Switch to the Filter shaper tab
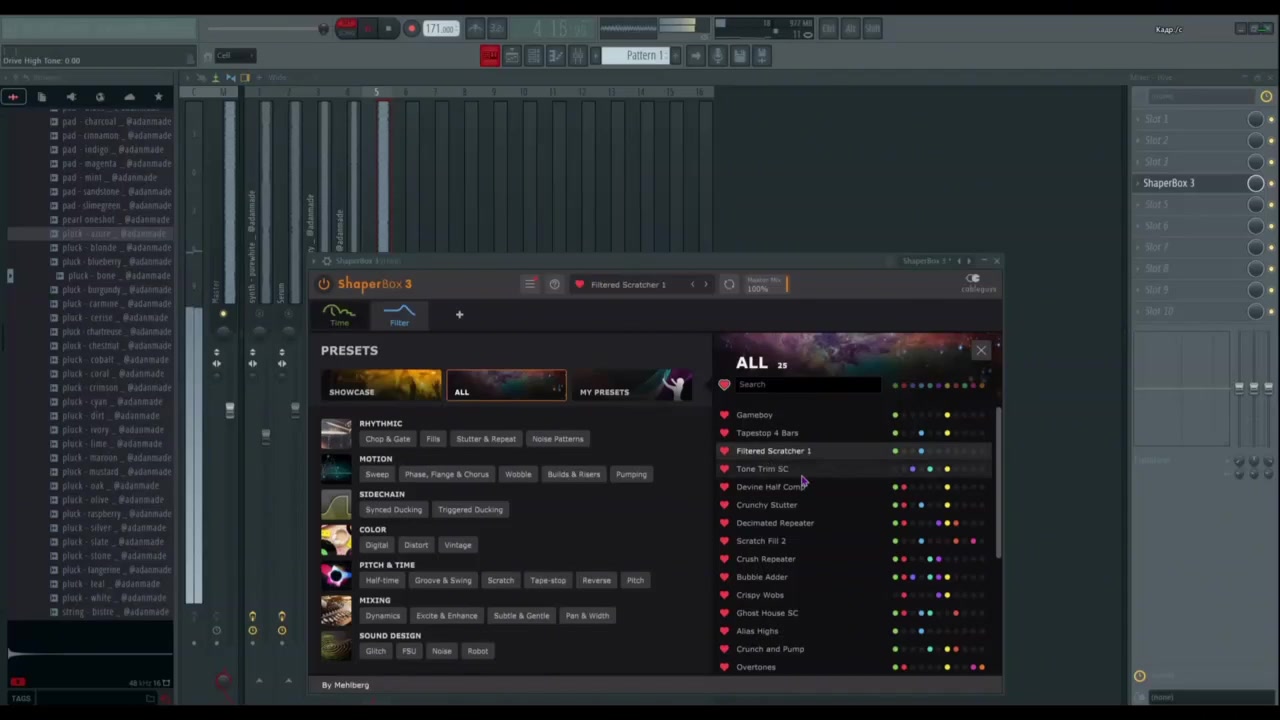The width and height of the screenshot is (1280, 720). click(399, 316)
